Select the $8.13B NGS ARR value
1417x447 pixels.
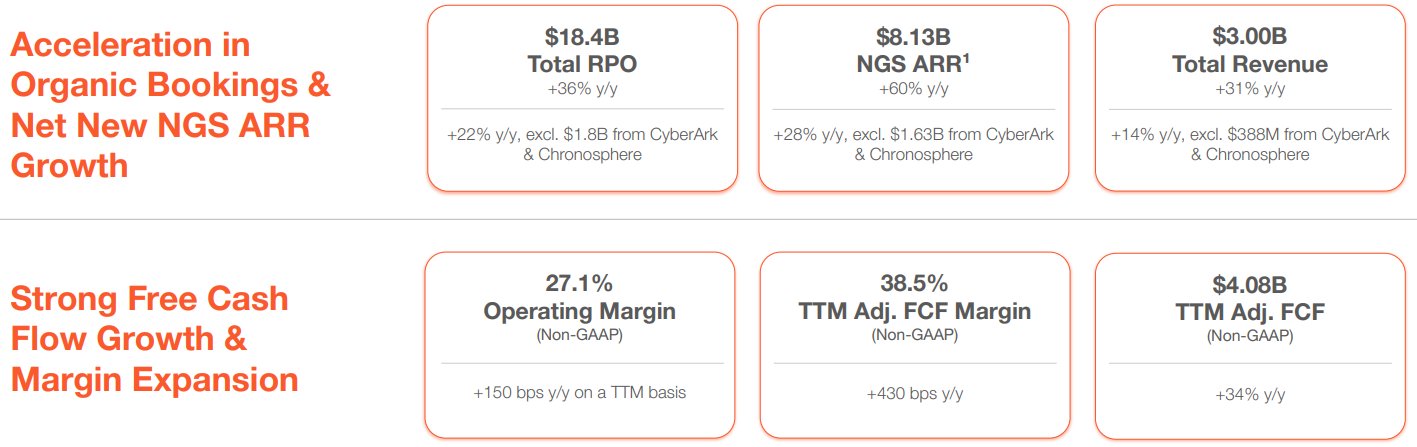point(914,39)
